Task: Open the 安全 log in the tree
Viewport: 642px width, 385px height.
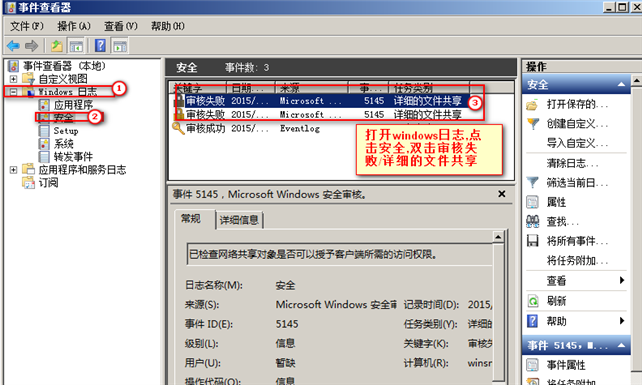Action: click(63, 118)
